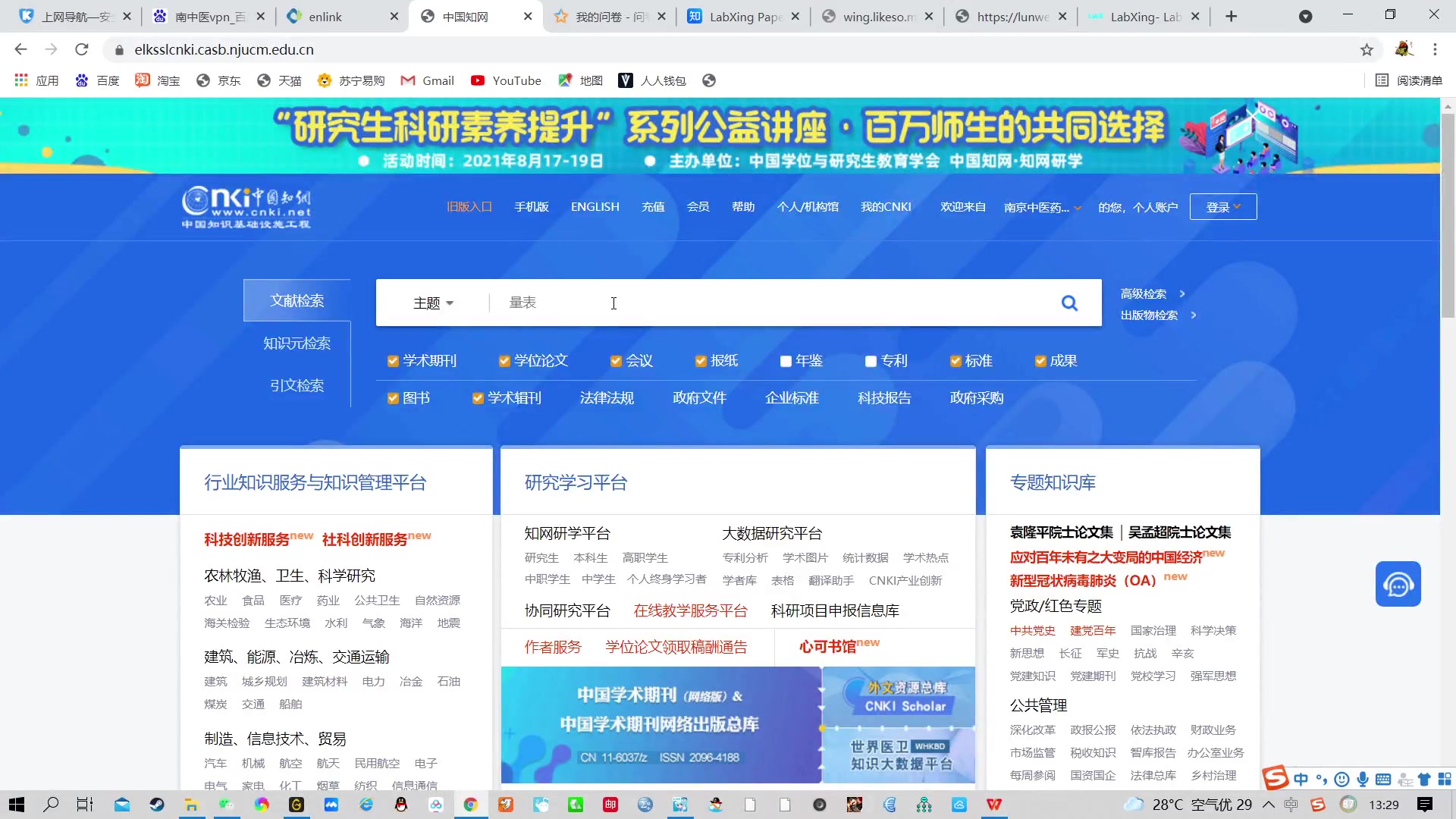Click the Sogou input method S icon
The width and height of the screenshot is (1456, 819).
pos(1276,777)
